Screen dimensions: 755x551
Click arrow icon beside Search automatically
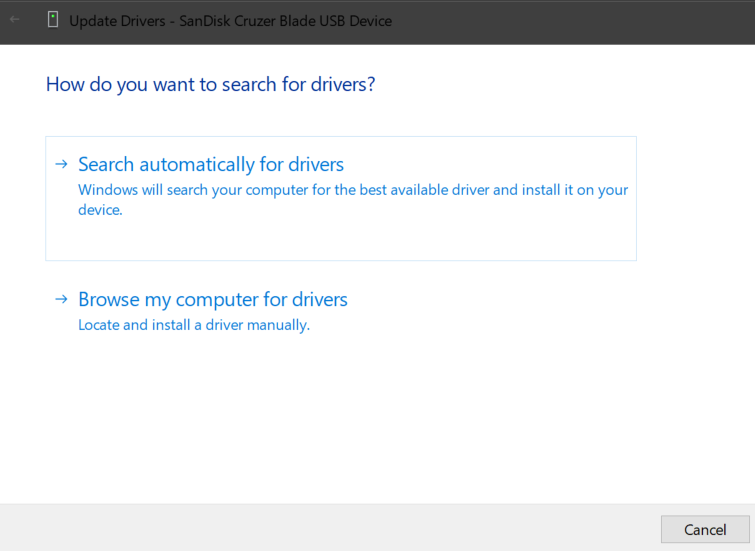(61, 164)
